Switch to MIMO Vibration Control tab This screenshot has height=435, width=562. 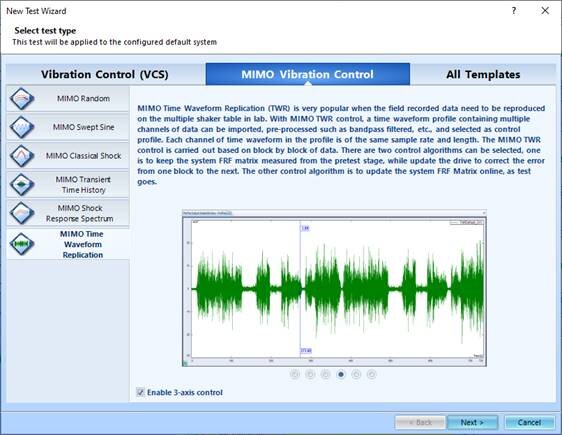(x=308, y=74)
